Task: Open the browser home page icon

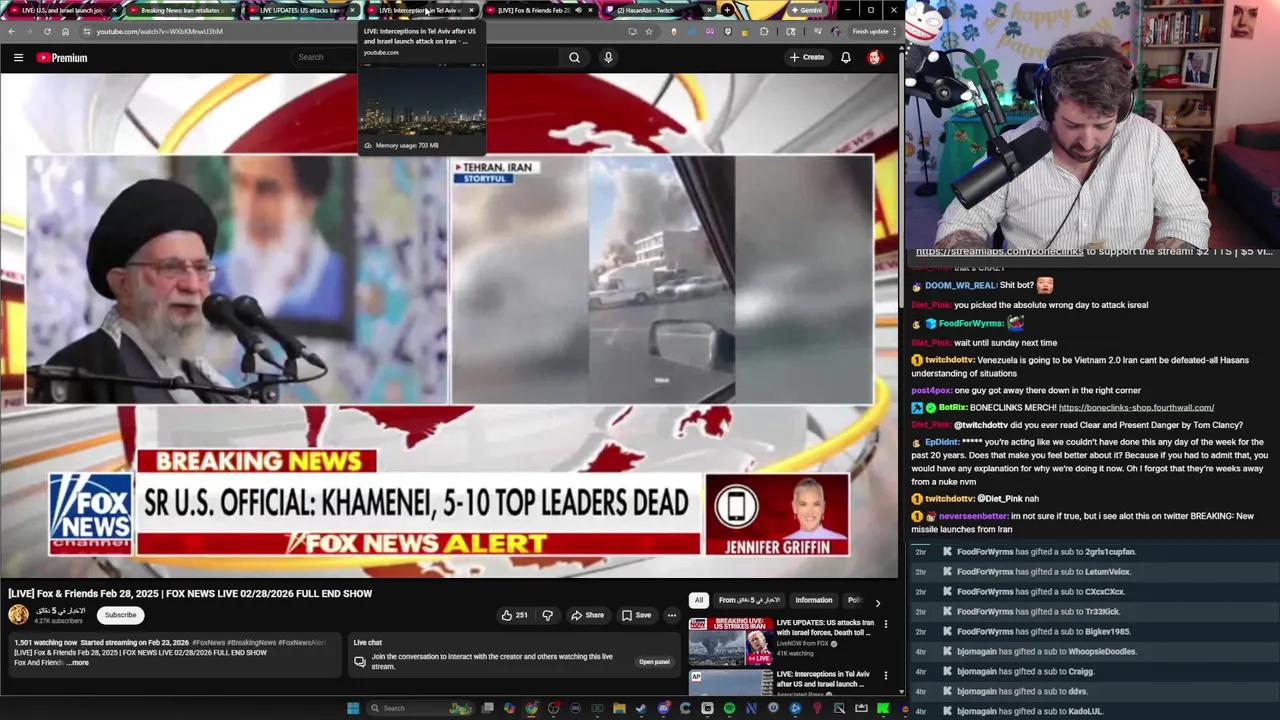Action: point(65,31)
